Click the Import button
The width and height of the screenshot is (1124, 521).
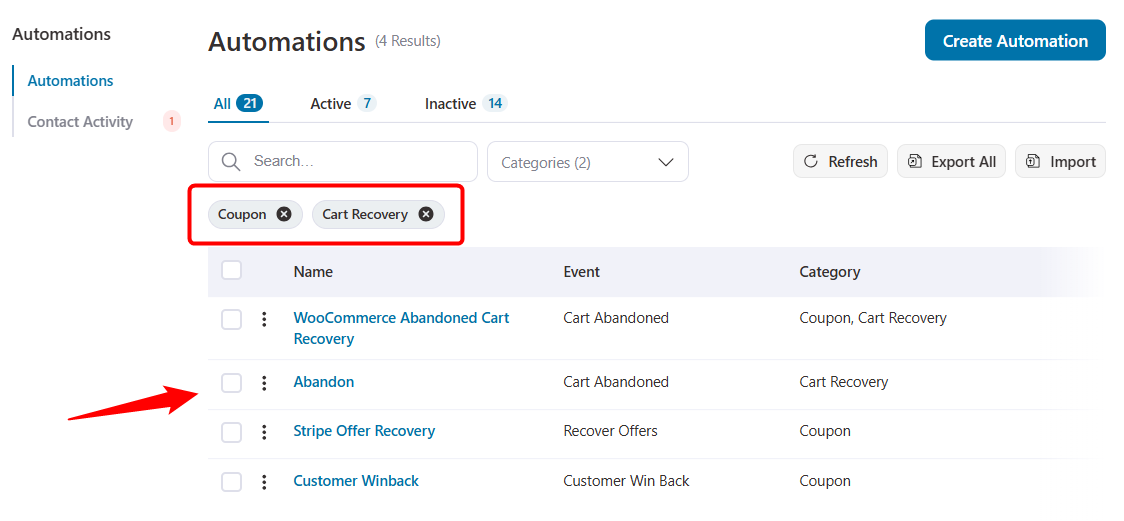coord(1060,162)
